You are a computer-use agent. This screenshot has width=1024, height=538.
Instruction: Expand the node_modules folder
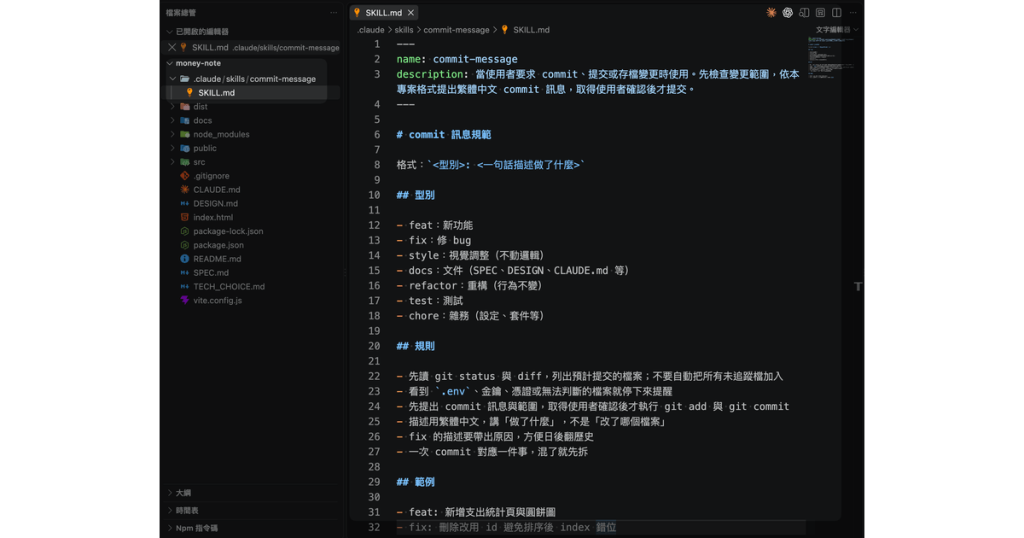click(173, 134)
